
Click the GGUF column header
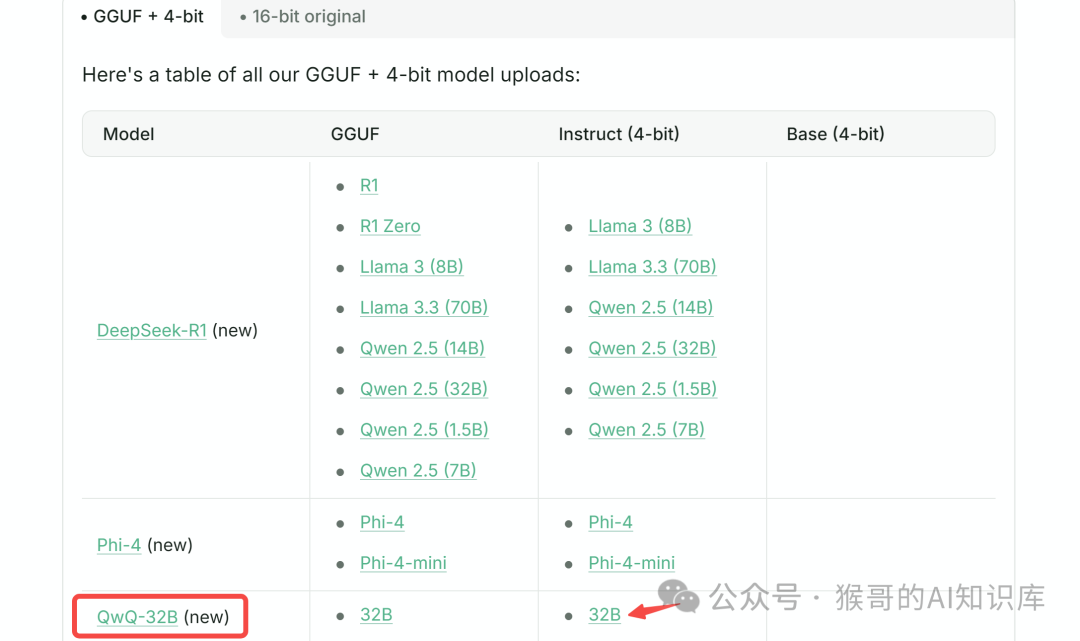point(355,134)
